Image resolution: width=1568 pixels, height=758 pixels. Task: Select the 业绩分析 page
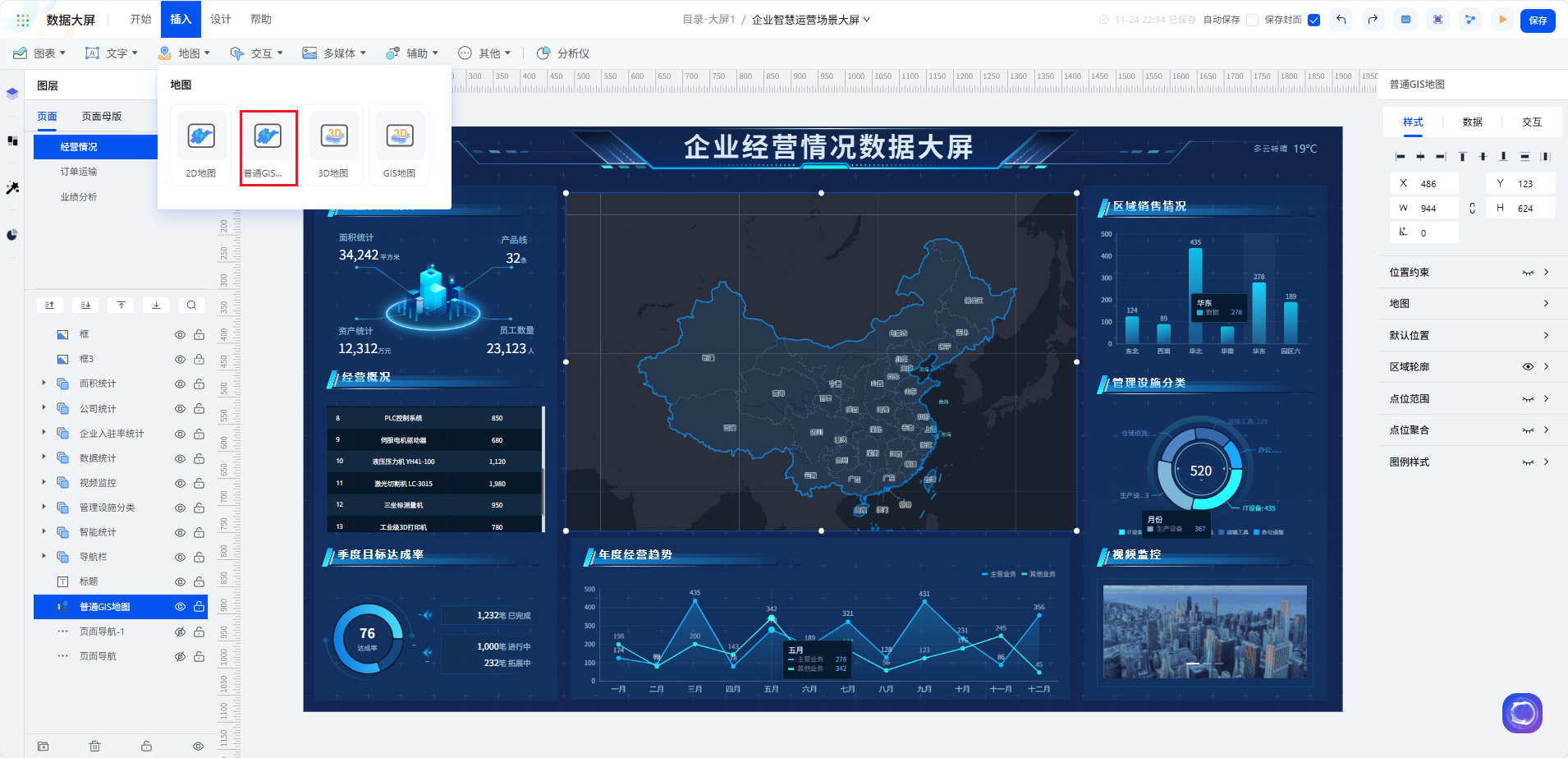pos(79,197)
